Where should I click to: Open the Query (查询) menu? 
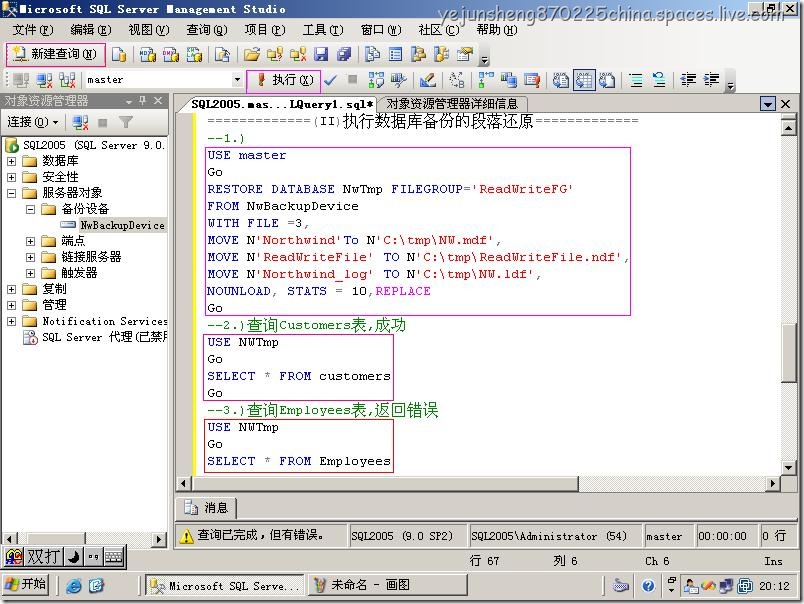207,30
